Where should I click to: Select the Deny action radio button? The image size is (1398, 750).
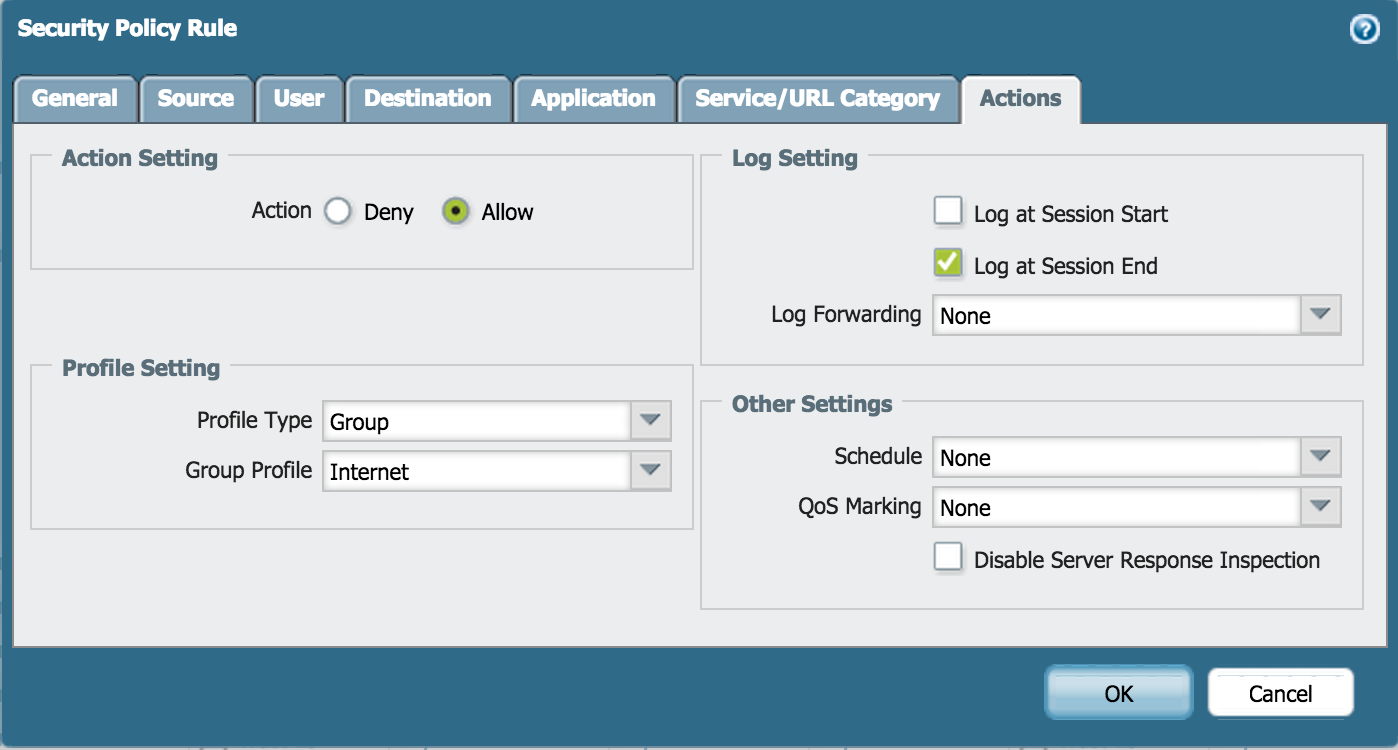pos(338,212)
